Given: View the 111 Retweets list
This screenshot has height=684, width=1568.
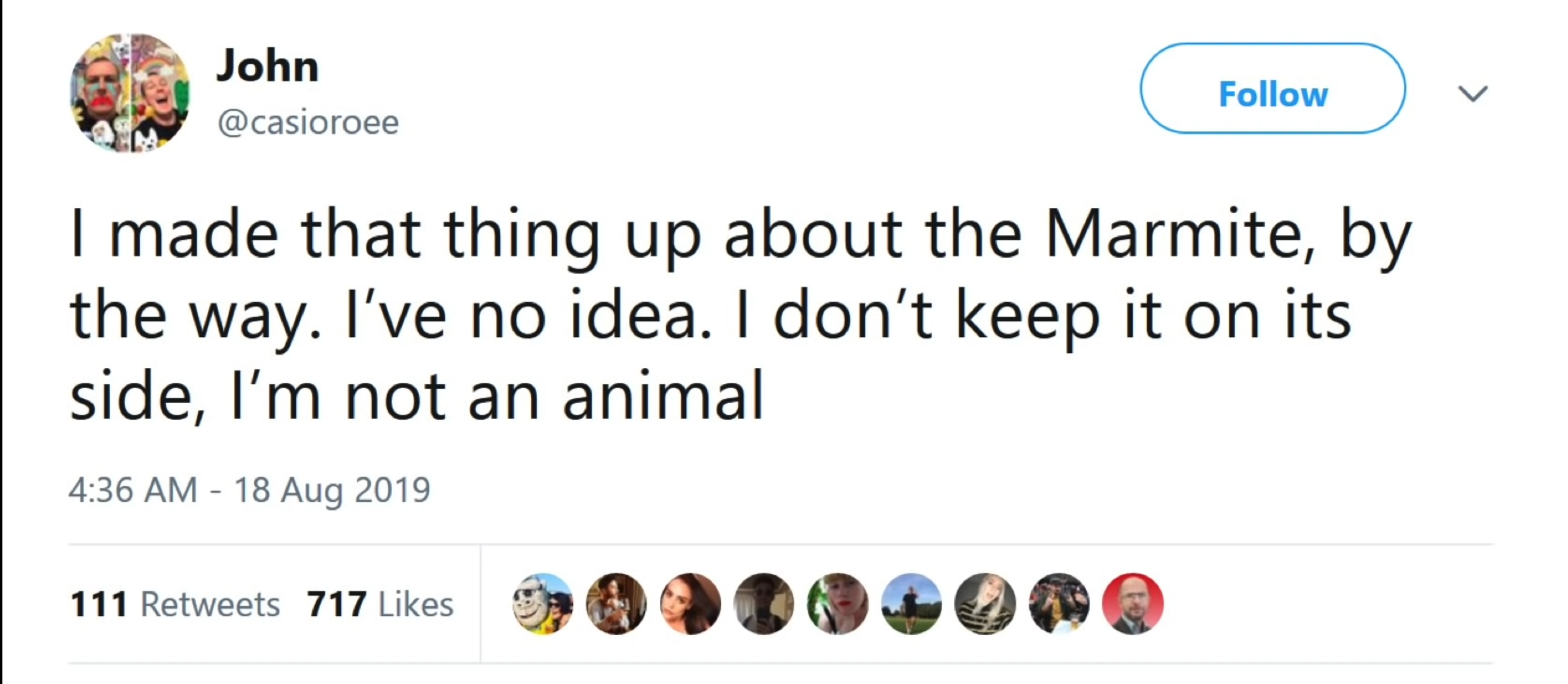Looking at the screenshot, I should 175,604.
